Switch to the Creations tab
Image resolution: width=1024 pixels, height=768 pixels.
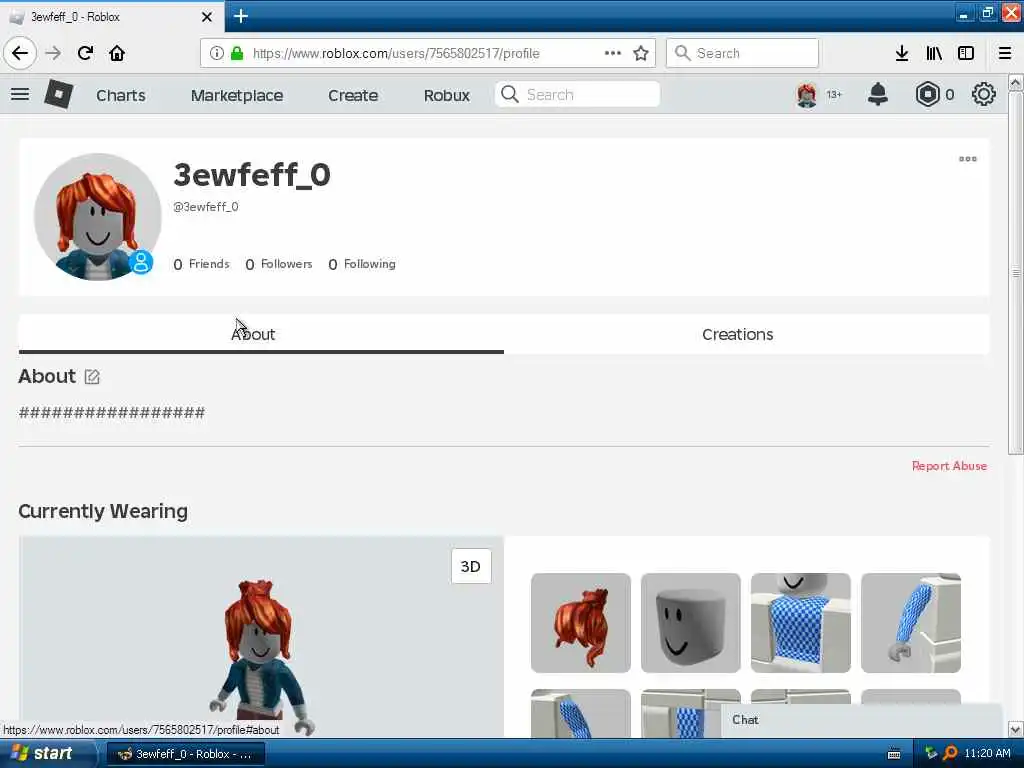746,334
